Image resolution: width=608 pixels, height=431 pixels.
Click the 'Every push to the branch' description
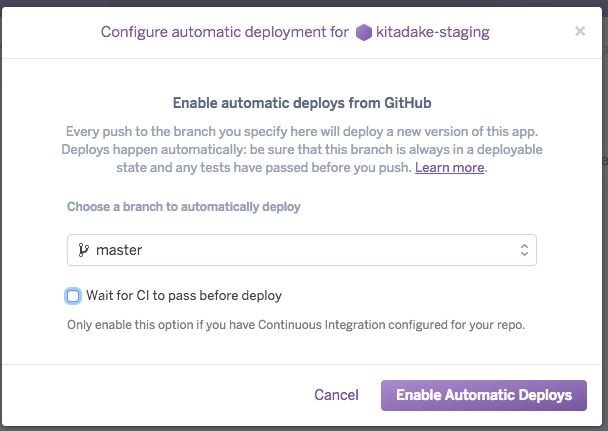coord(303,132)
